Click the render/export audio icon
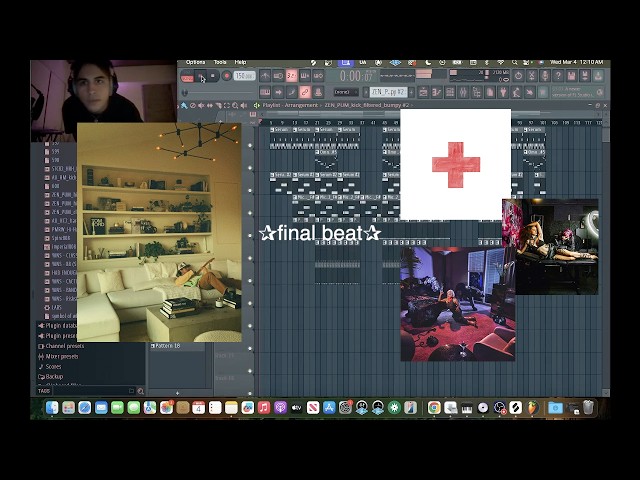 (x=598, y=76)
